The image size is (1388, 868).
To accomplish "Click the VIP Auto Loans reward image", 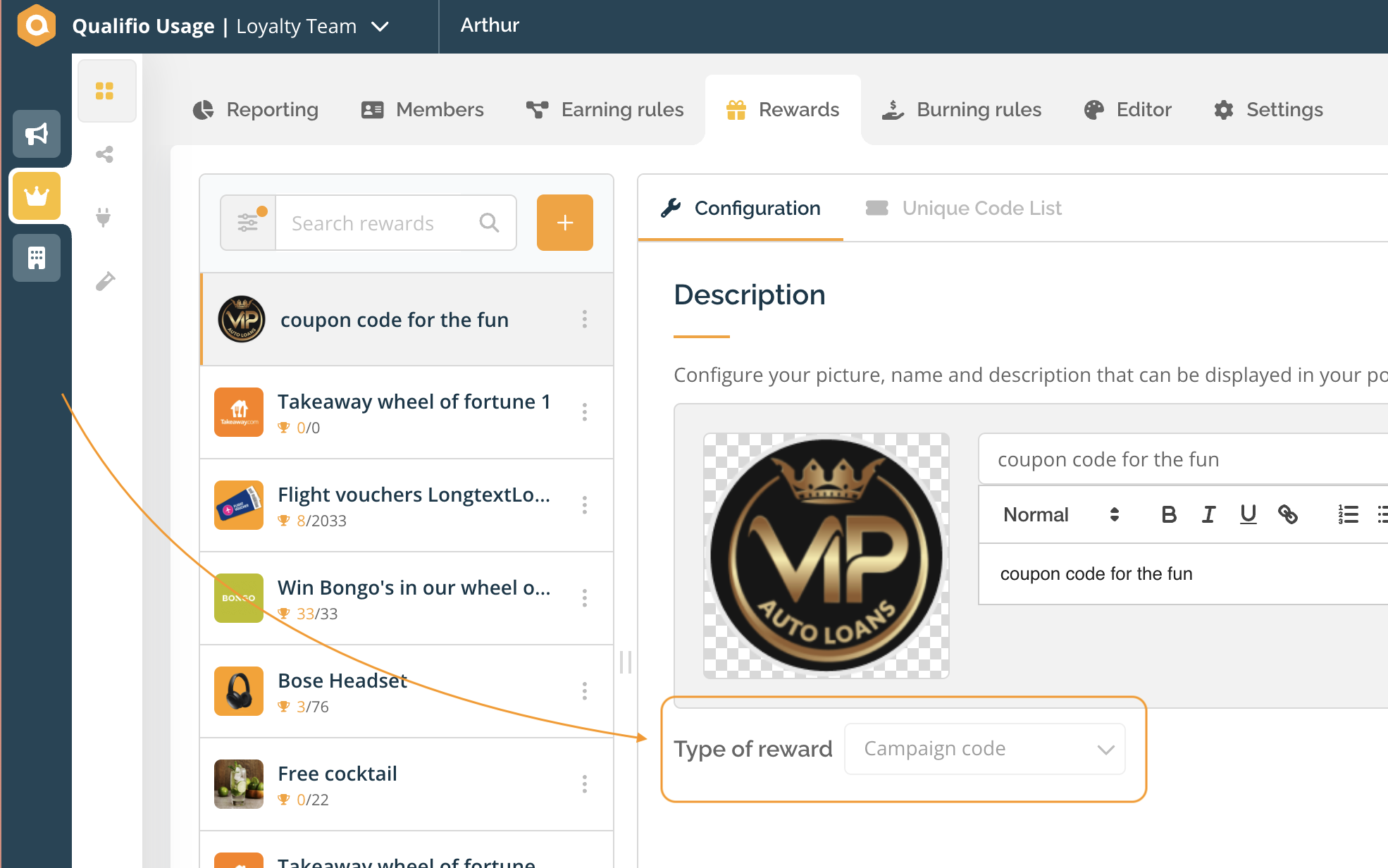I will point(826,556).
